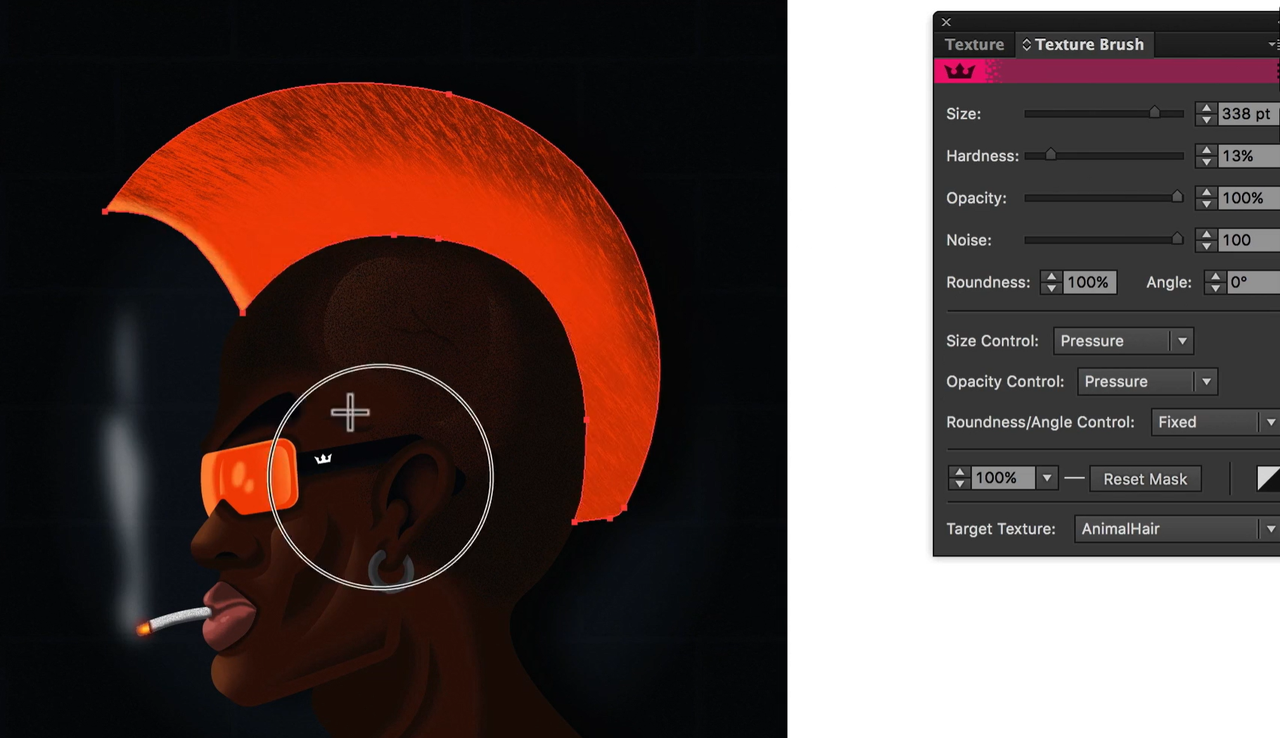Click the diamond icon beside Texture Brush label
Screen dimensions: 1280x738
pos(1026,44)
